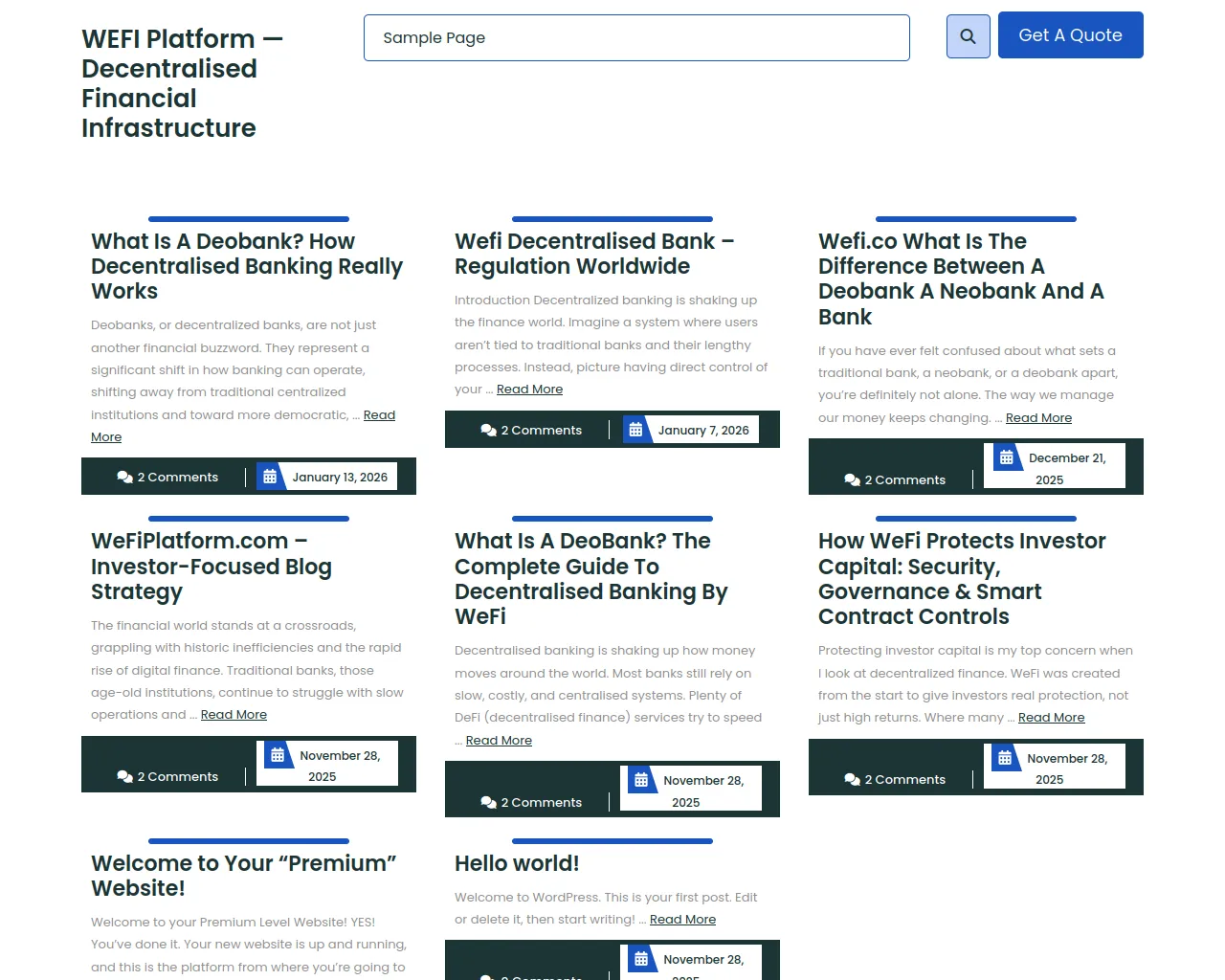Screen dimensions: 1225x980
Task: Click calendar icon under 'How WeFi Protects Investor Capital'
Action: click(1005, 758)
